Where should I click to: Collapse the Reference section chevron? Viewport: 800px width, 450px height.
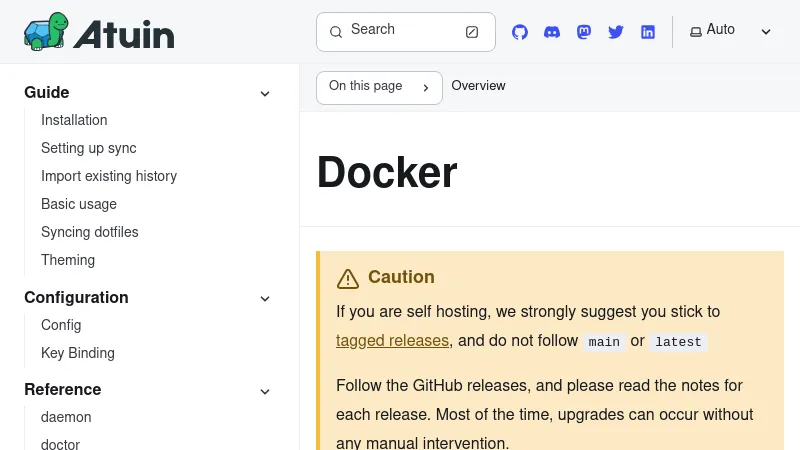pos(265,391)
